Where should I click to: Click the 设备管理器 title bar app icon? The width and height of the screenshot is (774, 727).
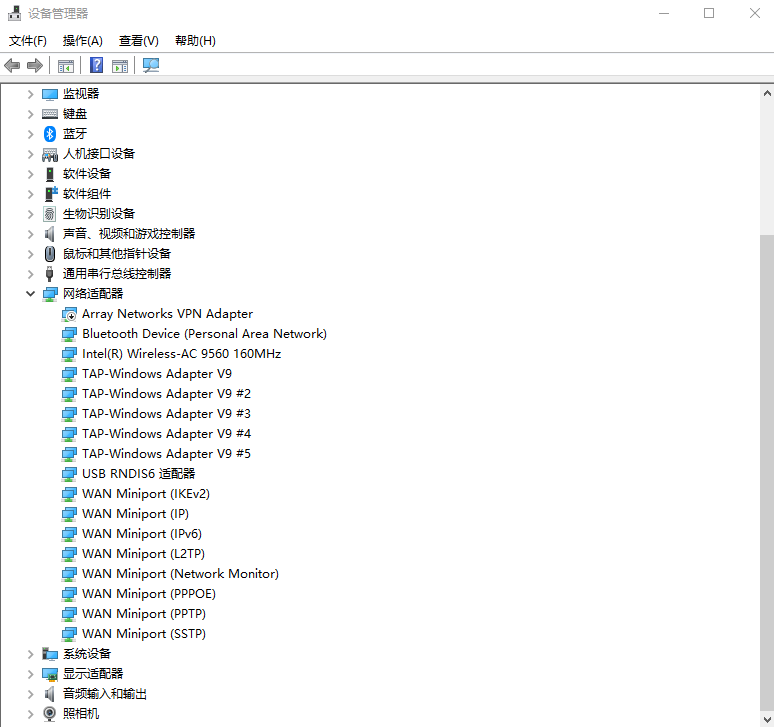point(14,13)
